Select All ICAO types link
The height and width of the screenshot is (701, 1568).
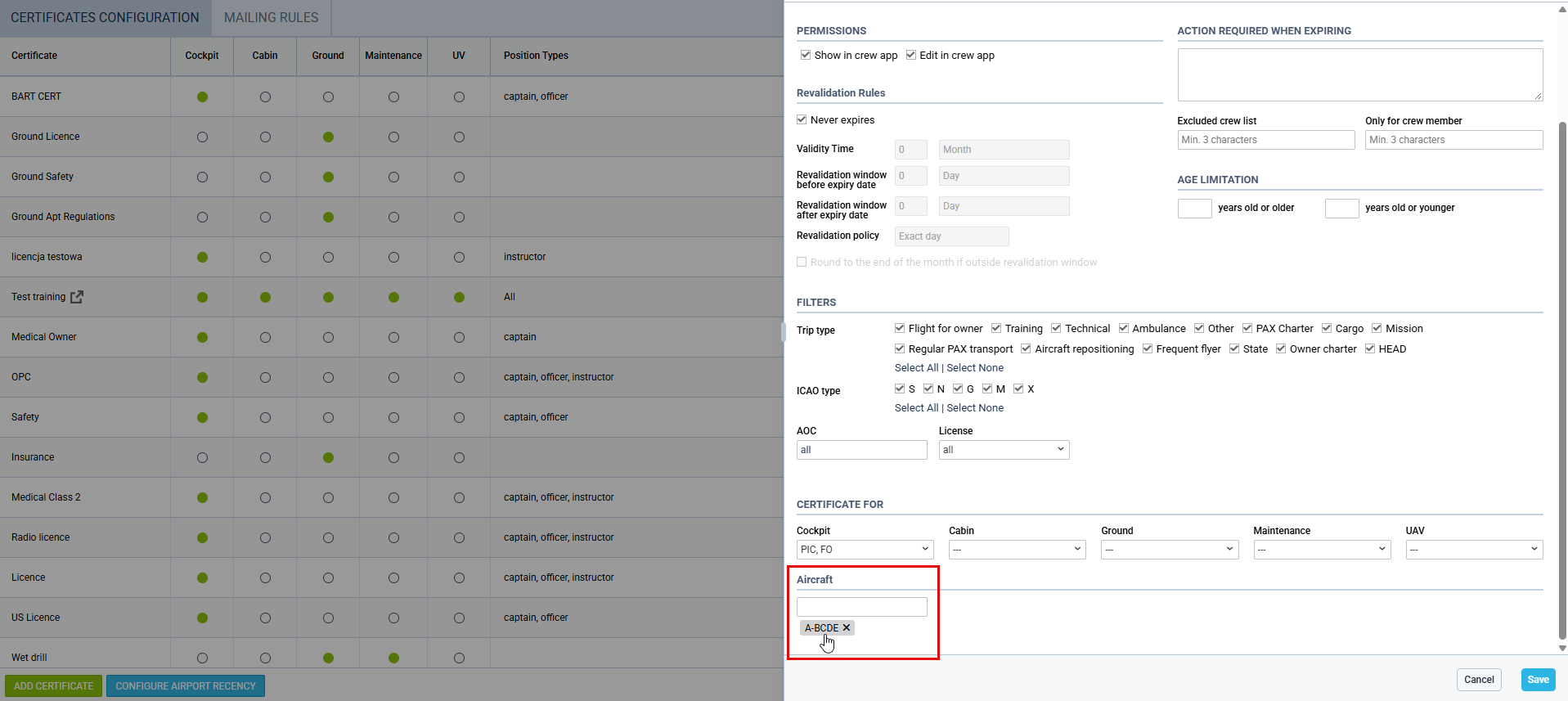(916, 408)
